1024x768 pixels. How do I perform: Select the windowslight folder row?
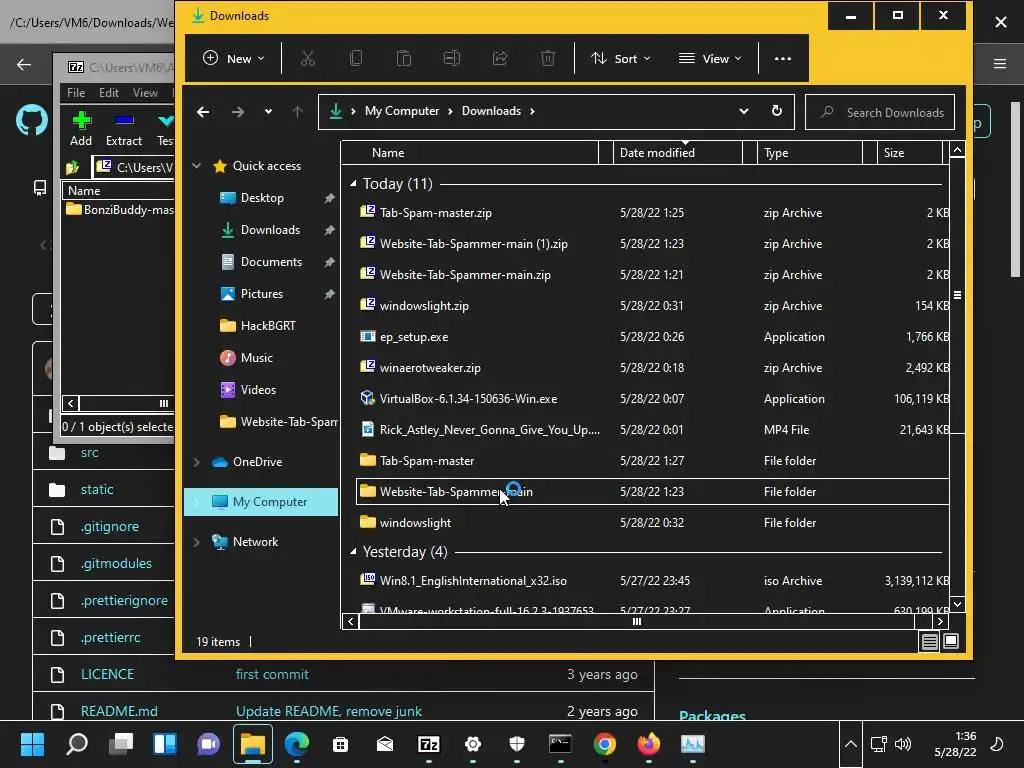pos(652,523)
